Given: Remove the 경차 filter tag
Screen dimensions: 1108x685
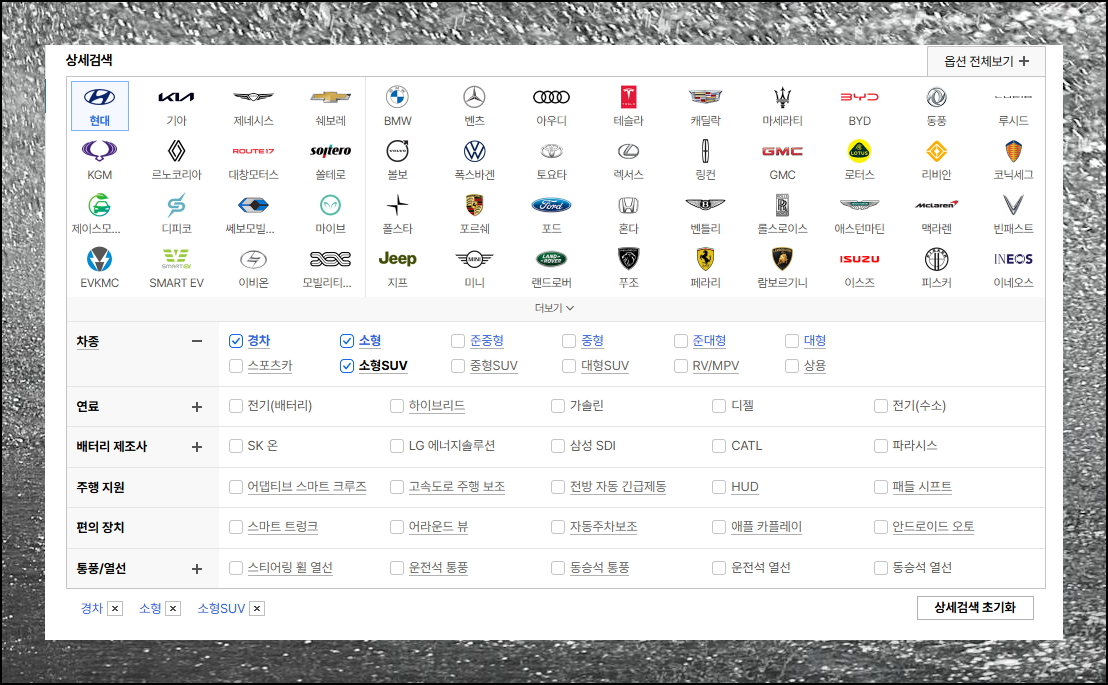Looking at the screenshot, I should coord(115,609).
